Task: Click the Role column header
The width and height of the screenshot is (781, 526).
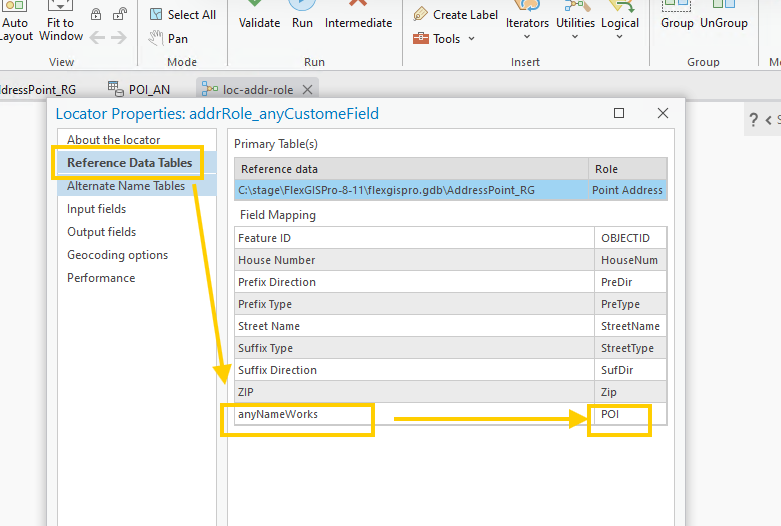Action: click(x=628, y=169)
